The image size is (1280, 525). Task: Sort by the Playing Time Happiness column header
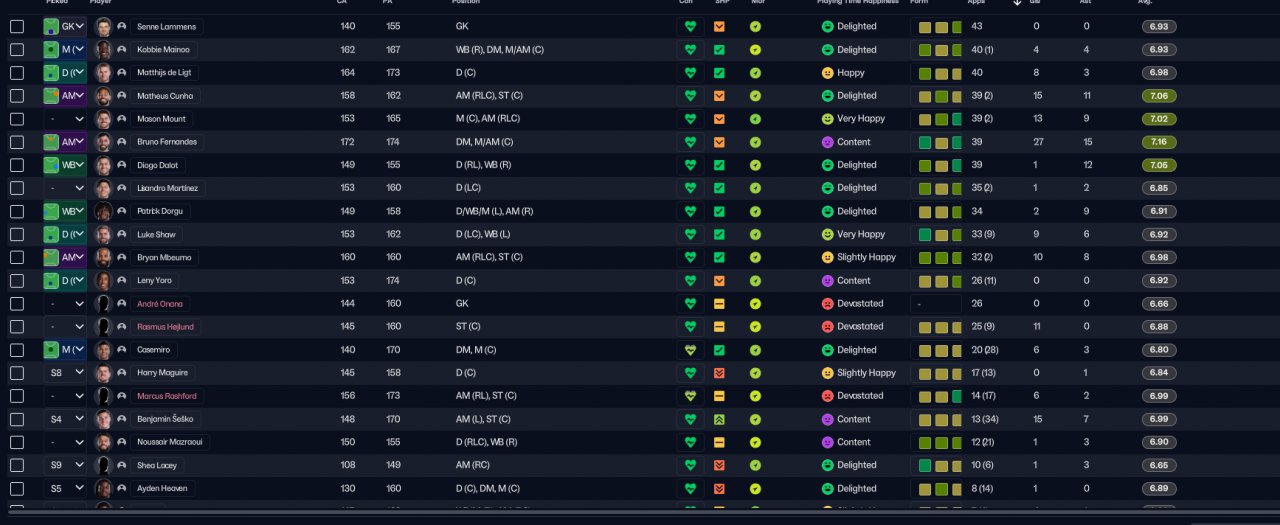tap(856, 2)
